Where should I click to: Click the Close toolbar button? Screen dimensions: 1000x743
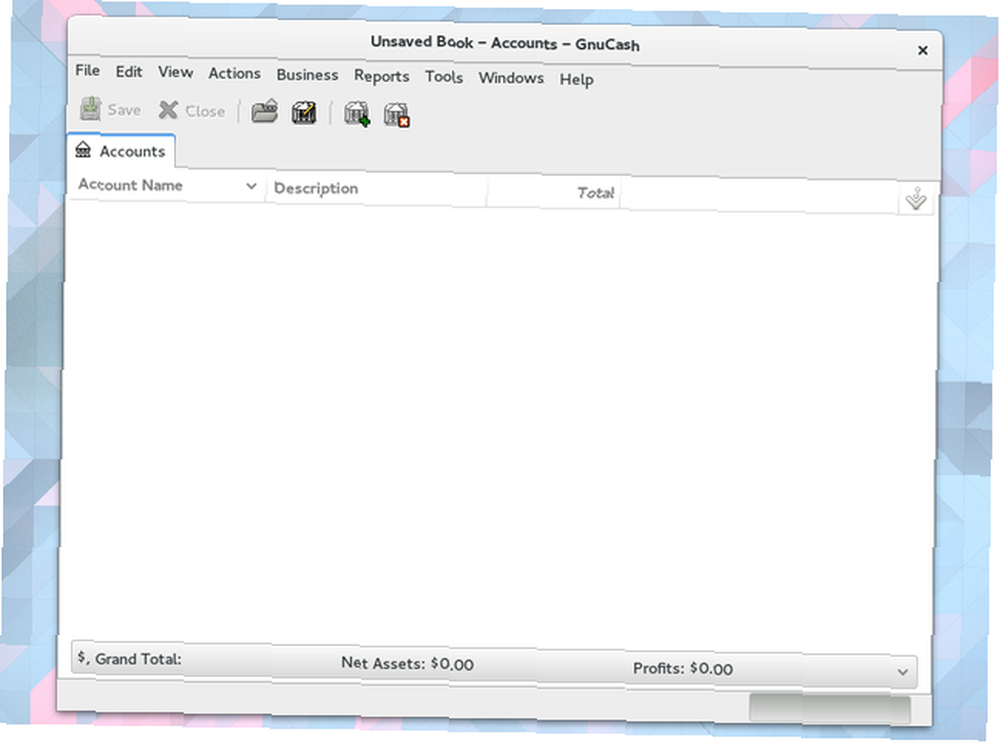[192, 111]
